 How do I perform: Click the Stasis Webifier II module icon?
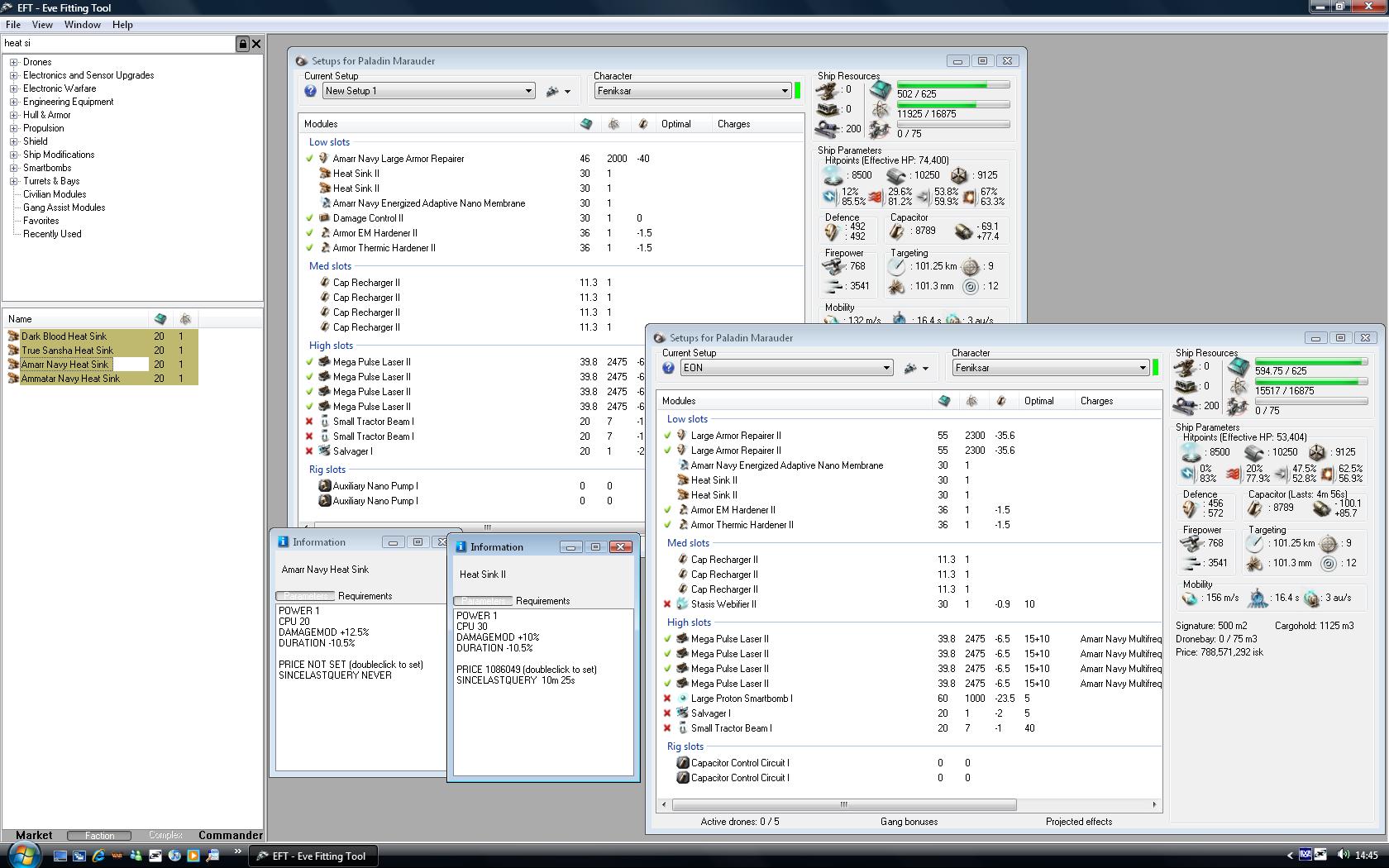point(683,604)
